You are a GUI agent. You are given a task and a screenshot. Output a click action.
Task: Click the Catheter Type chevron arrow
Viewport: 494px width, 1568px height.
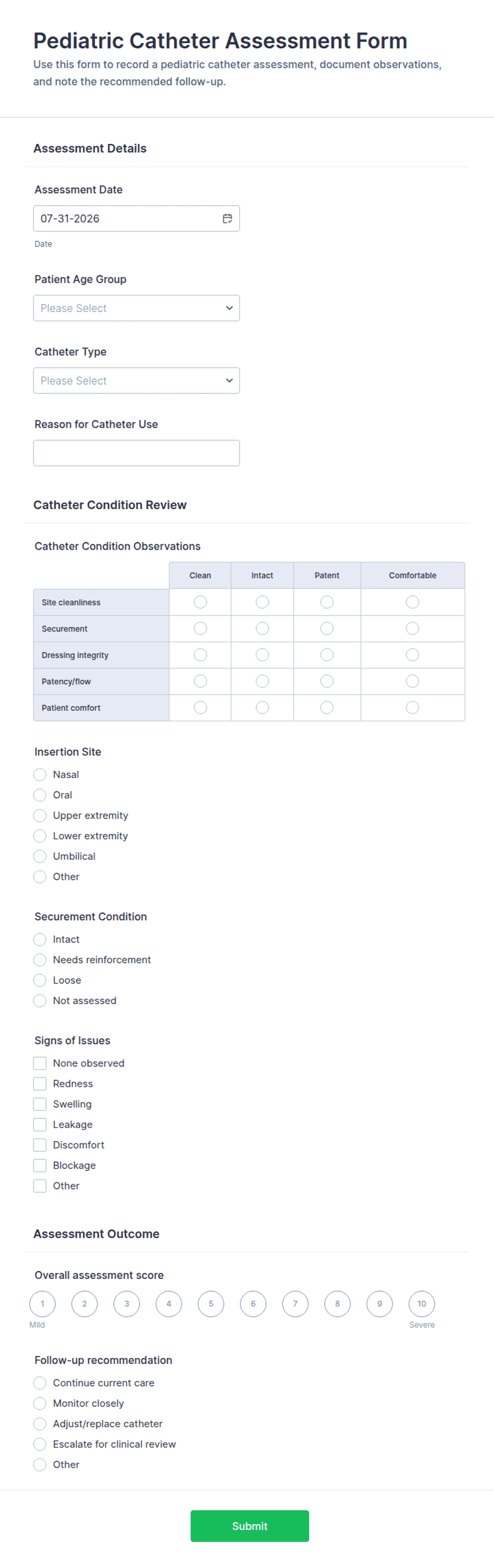[x=229, y=381]
